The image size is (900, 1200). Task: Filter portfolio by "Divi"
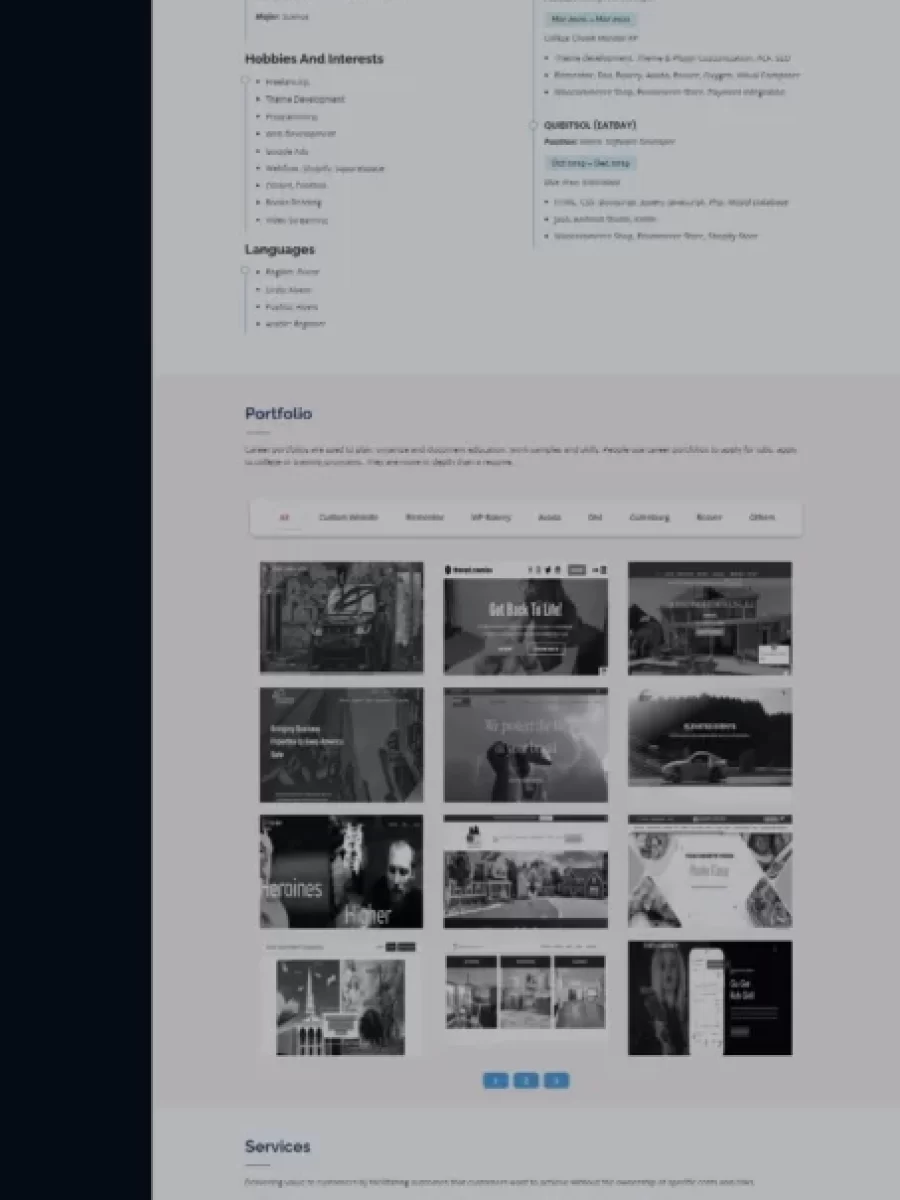point(596,517)
